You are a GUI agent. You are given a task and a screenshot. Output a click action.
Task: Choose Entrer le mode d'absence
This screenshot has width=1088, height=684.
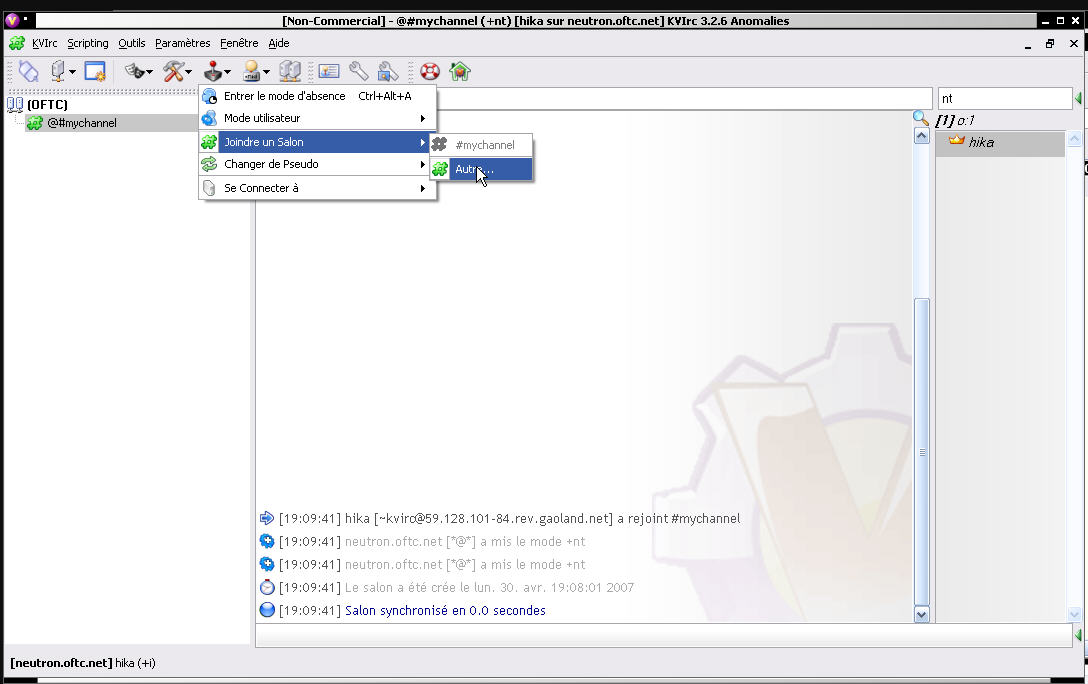(318, 96)
